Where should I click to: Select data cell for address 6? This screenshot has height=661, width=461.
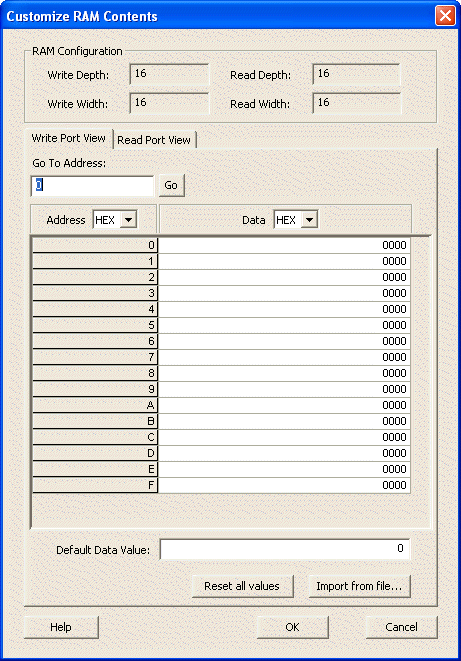coord(284,341)
